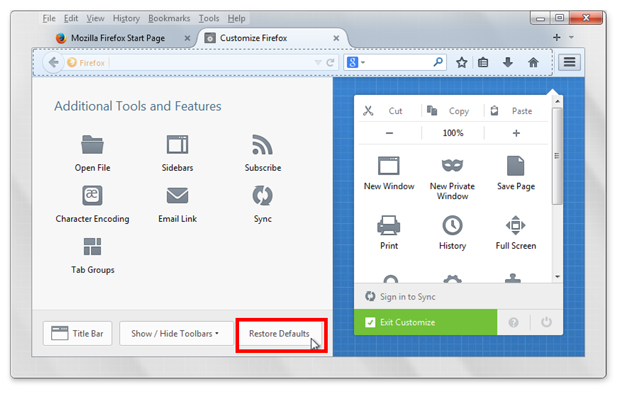This screenshot has width=620, height=397.
Task: Click the Paste clipboard item
Action: coord(511,111)
